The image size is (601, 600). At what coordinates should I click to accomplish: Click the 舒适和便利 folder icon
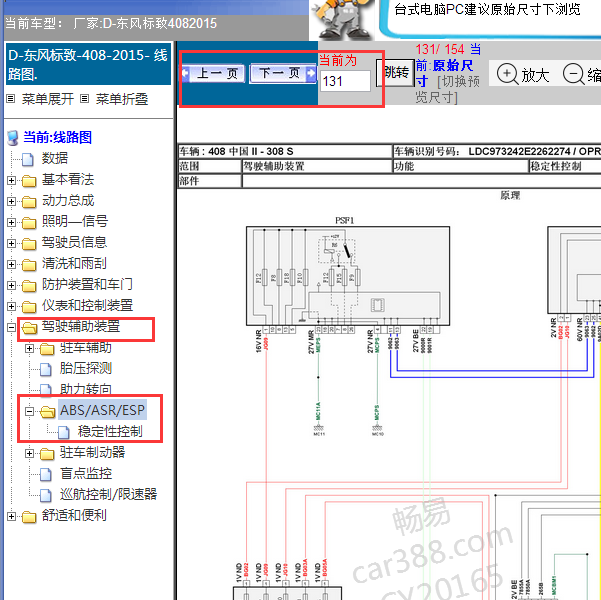click(29, 517)
